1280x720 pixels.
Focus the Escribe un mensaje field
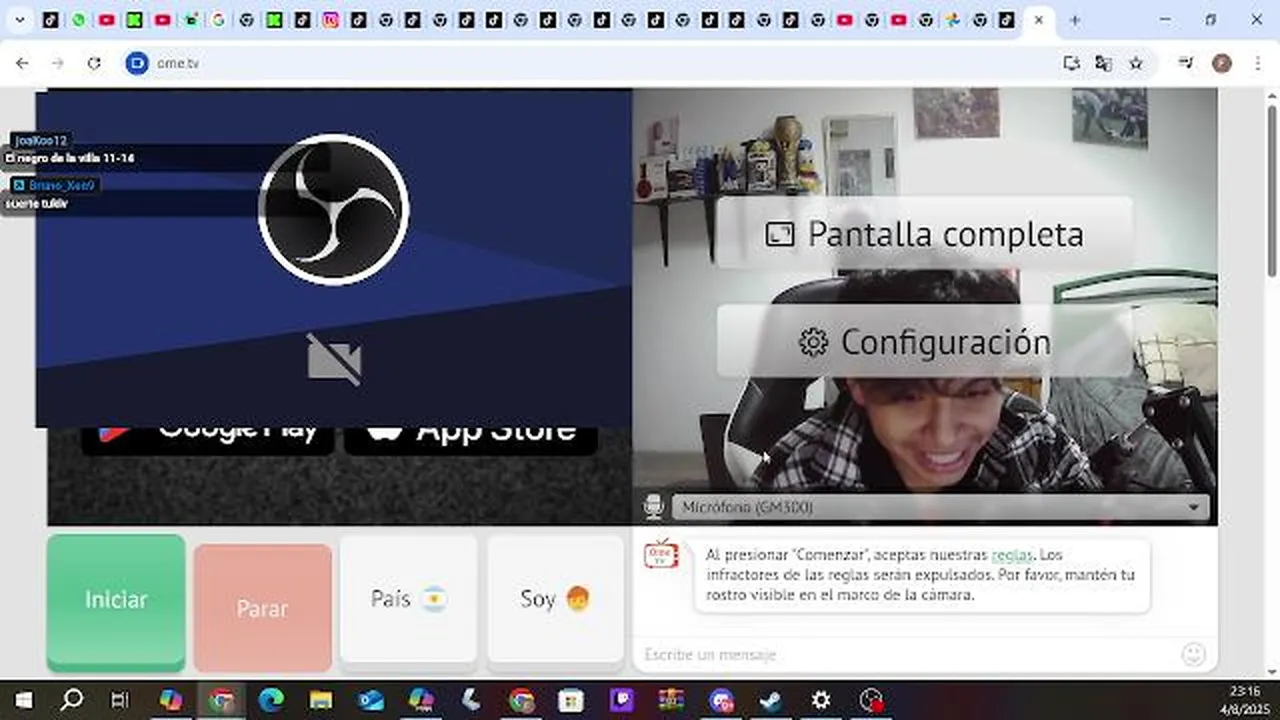pyautogui.click(x=905, y=655)
